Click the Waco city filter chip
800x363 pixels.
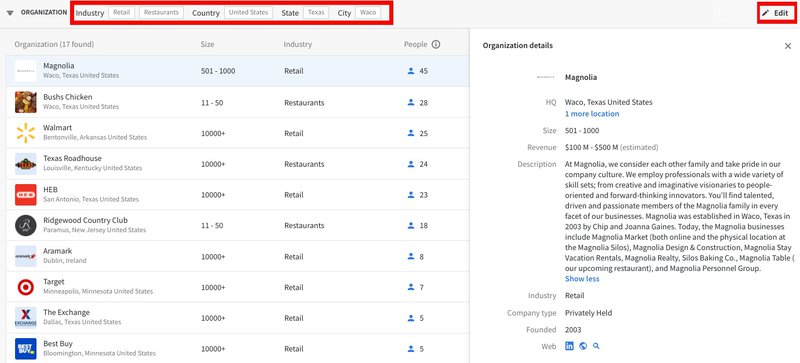tap(368, 13)
